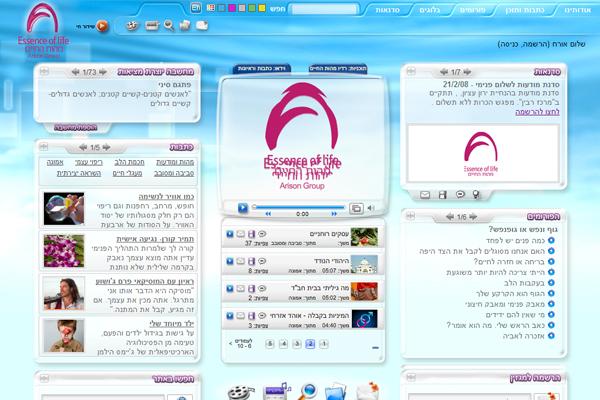Play the video in the main player
600x400 pixels.
click(x=243, y=208)
